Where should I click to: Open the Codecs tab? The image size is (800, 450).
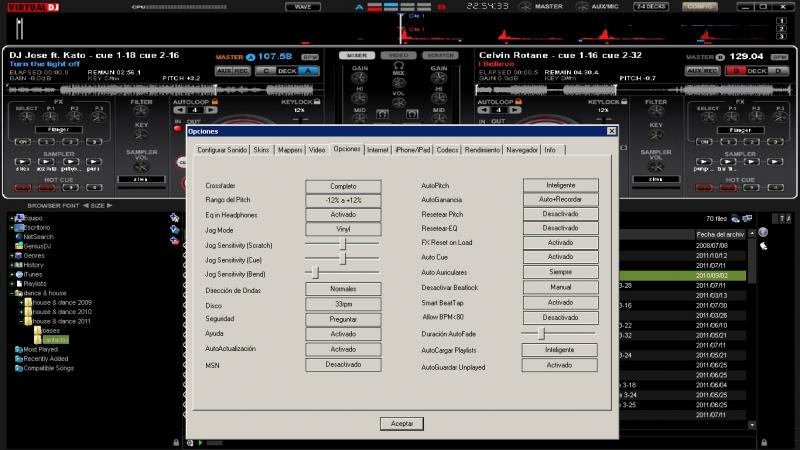tap(447, 150)
